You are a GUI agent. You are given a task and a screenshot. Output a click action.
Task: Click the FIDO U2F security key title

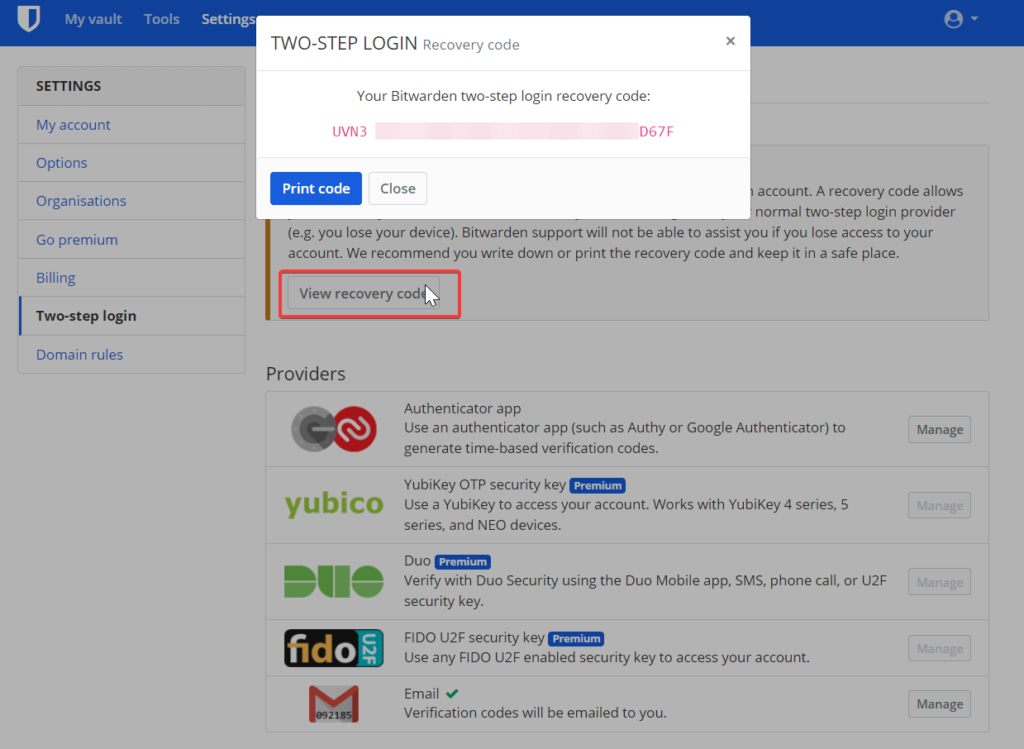474,637
